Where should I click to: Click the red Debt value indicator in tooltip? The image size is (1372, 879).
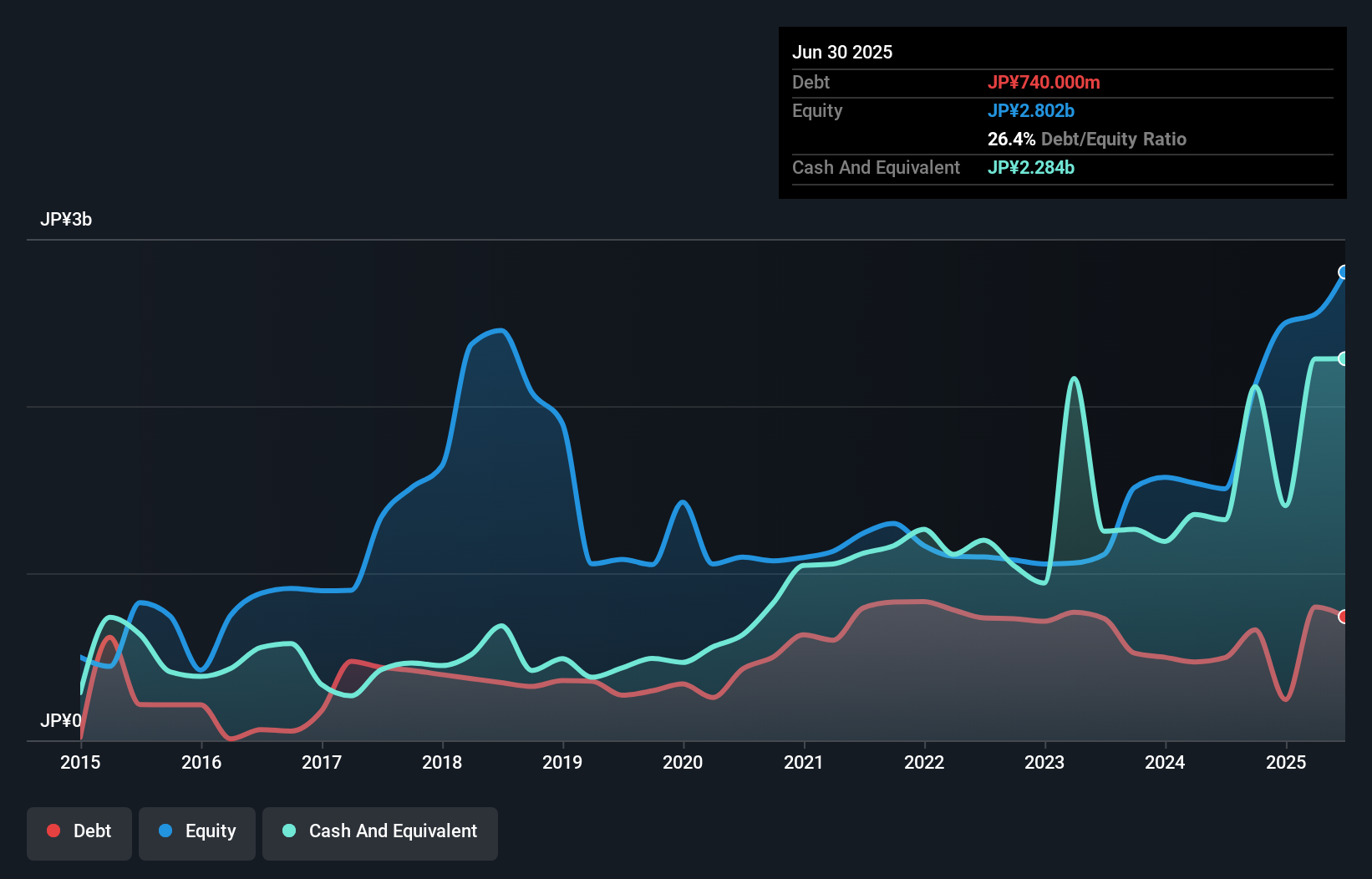point(1044,82)
